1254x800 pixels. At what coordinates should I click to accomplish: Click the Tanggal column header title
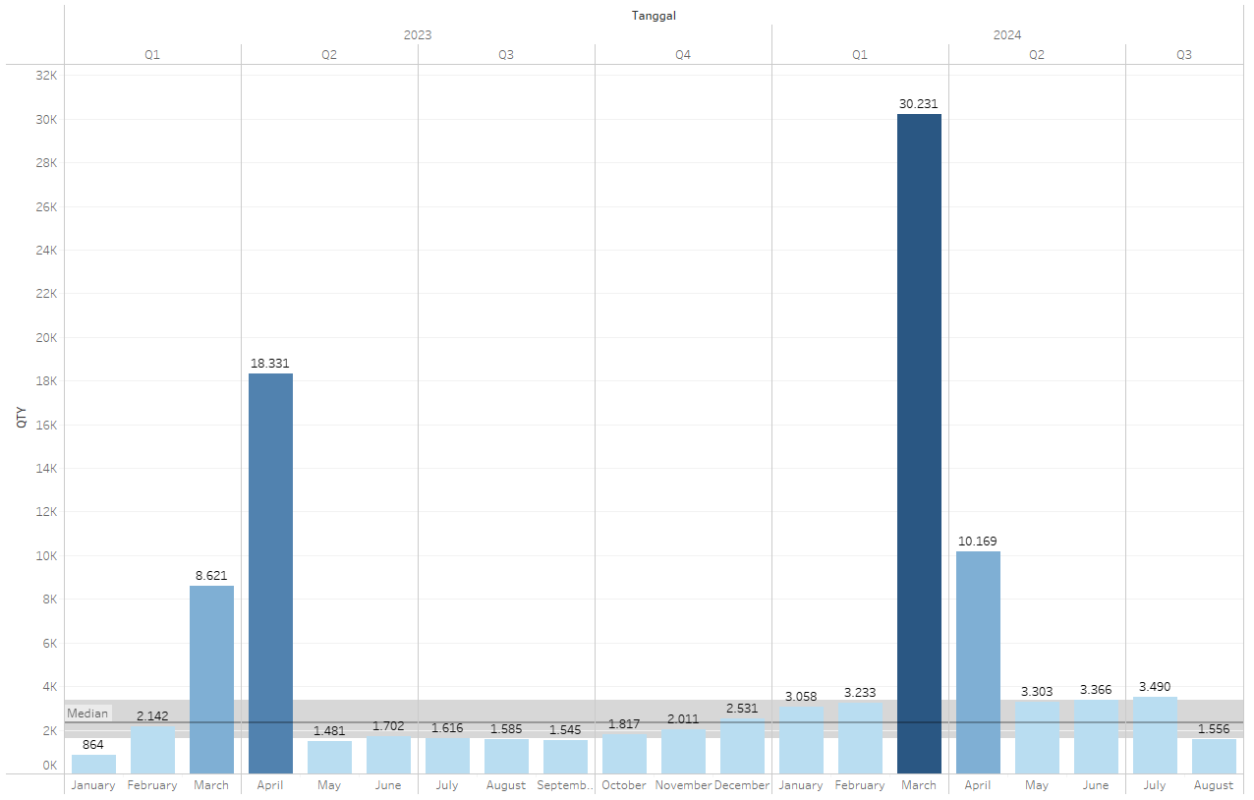655,15
